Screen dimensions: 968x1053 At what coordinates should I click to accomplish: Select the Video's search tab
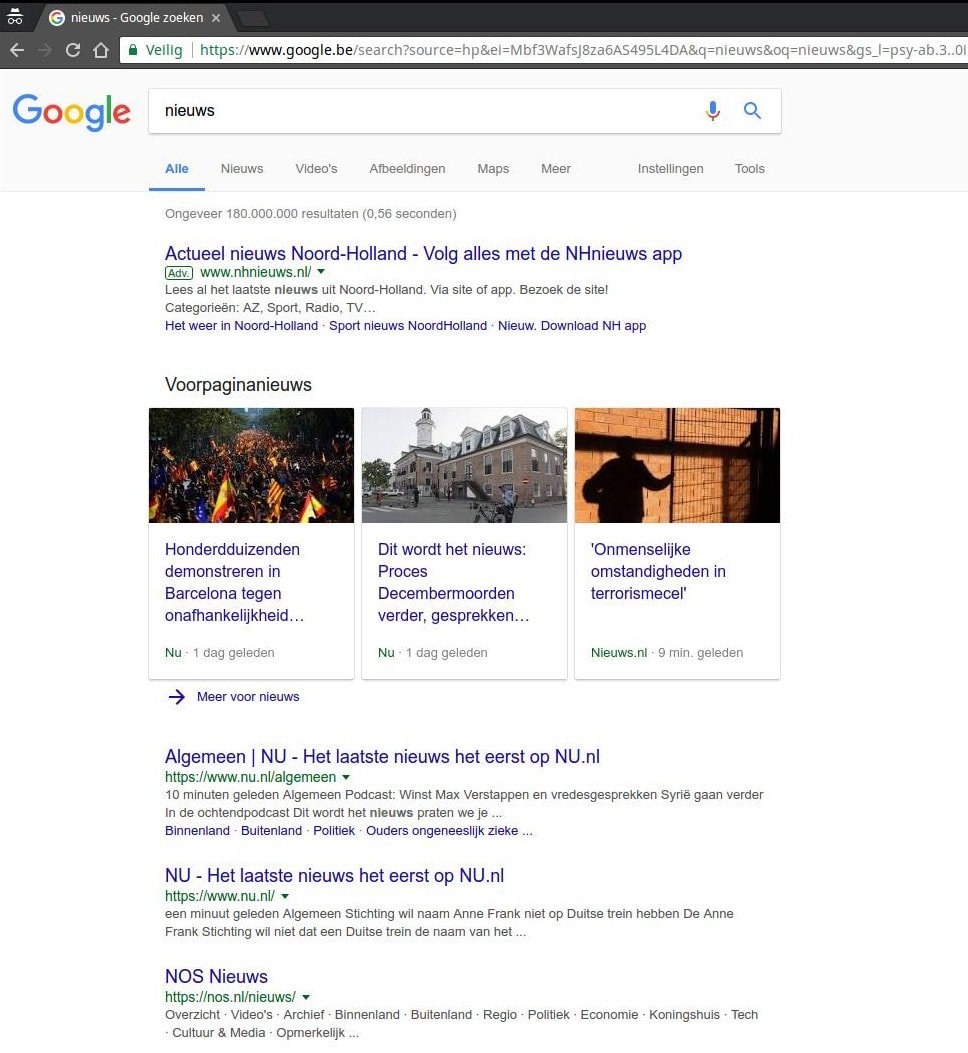(316, 169)
